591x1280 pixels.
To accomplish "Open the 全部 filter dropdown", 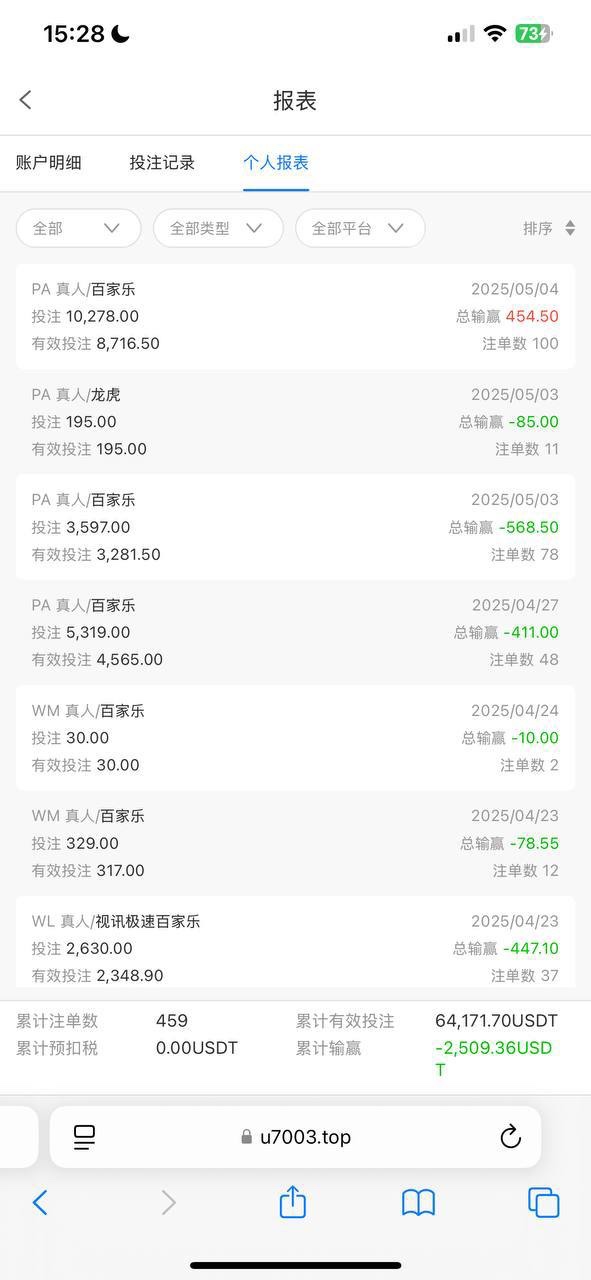I will coord(78,228).
